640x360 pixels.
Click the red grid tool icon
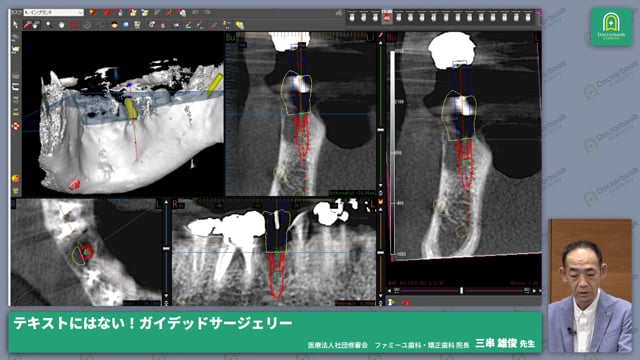73,25
